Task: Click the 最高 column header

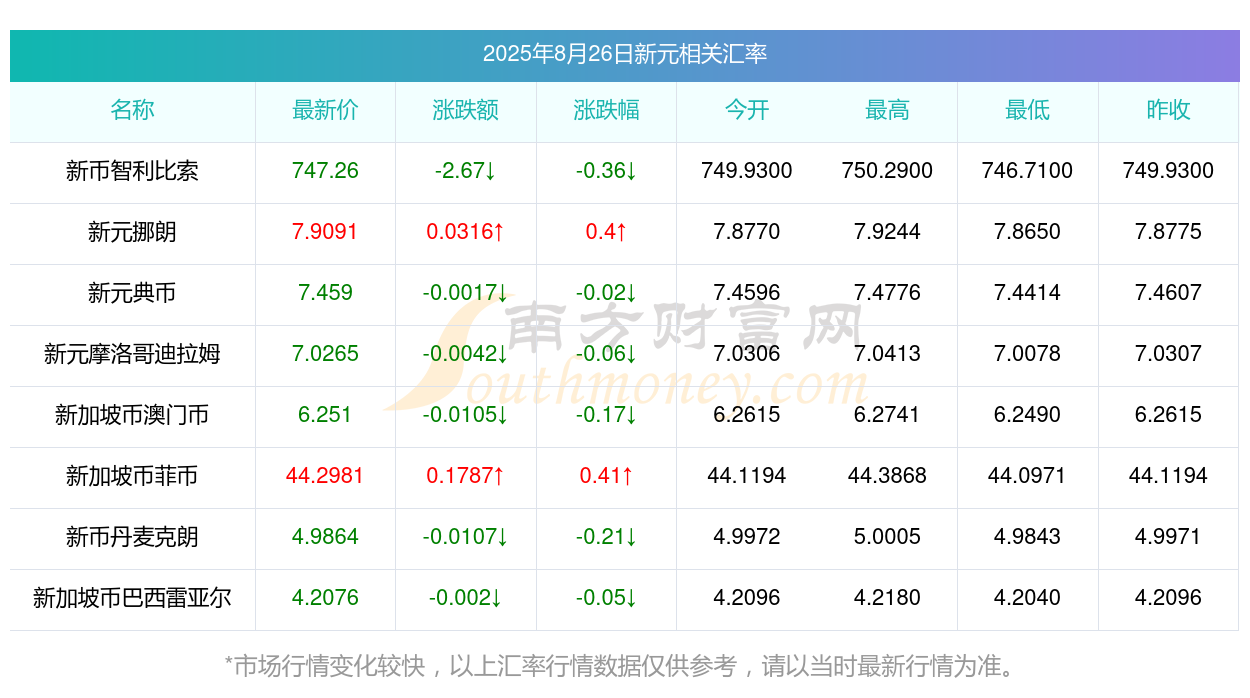Action: coord(887,110)
